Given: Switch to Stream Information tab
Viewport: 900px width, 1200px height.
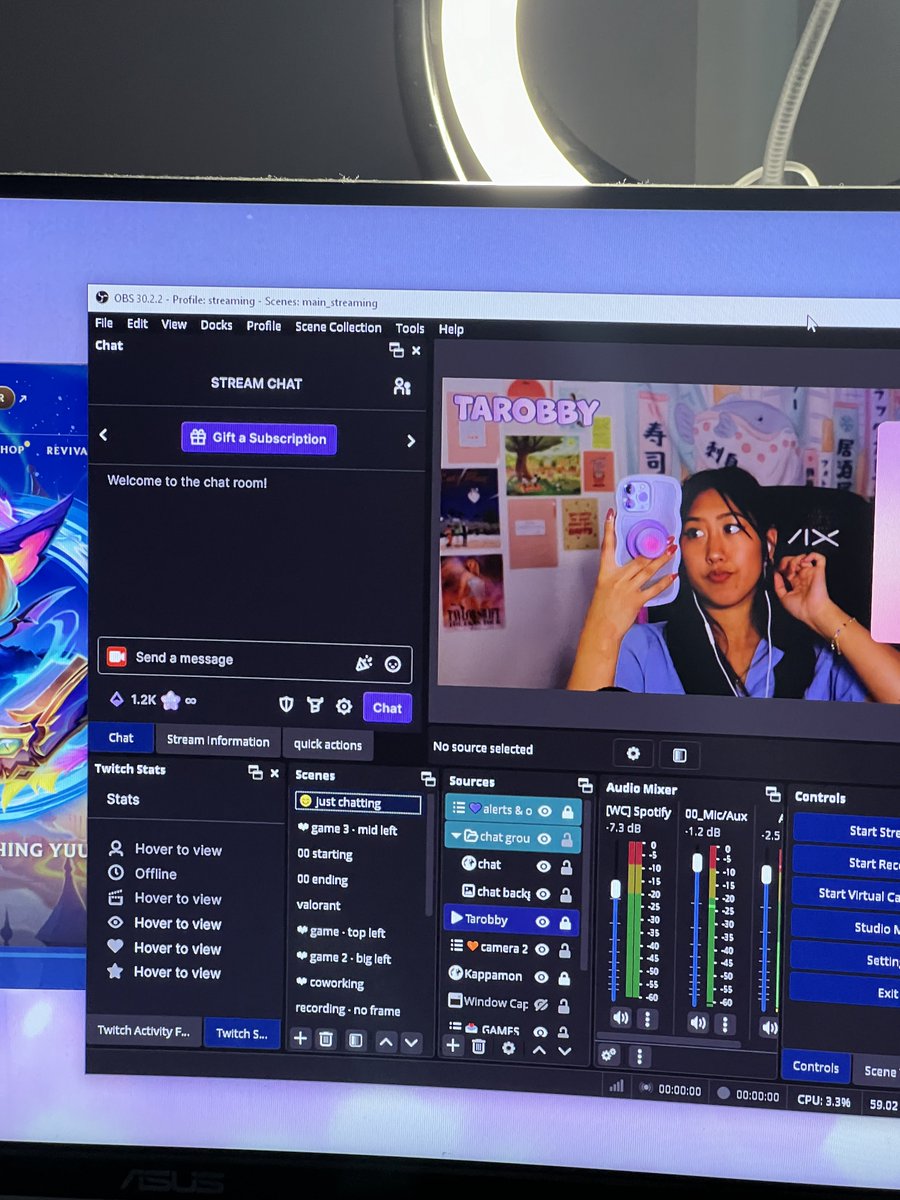Looking at the screenshot, I should (218, 741).
